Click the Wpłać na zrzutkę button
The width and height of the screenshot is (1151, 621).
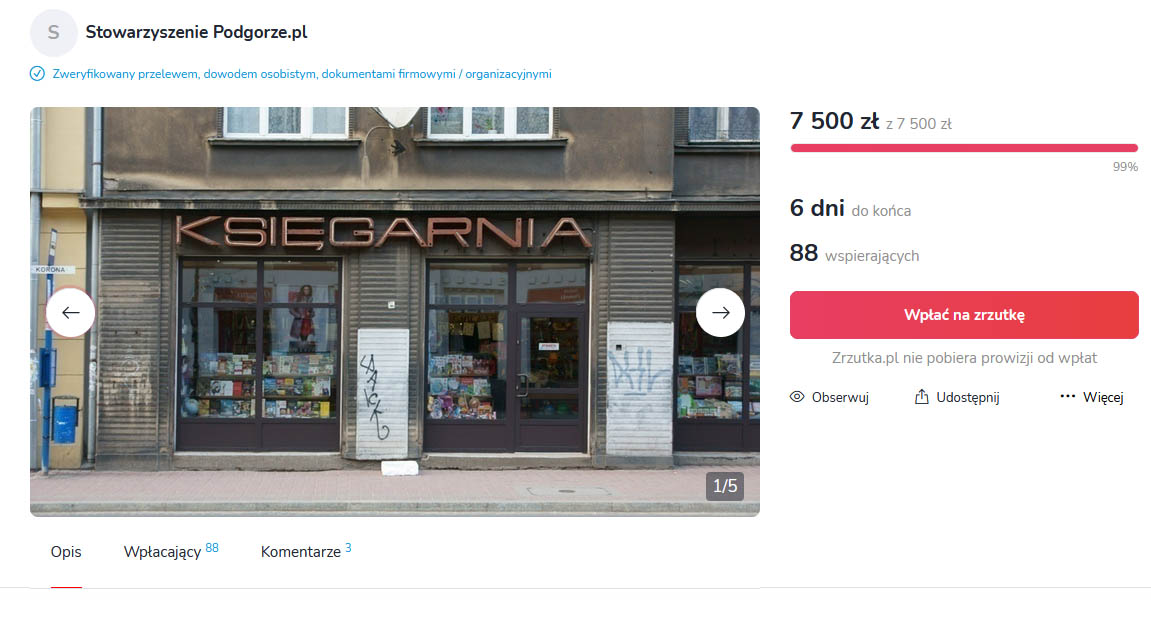[964, 315]
